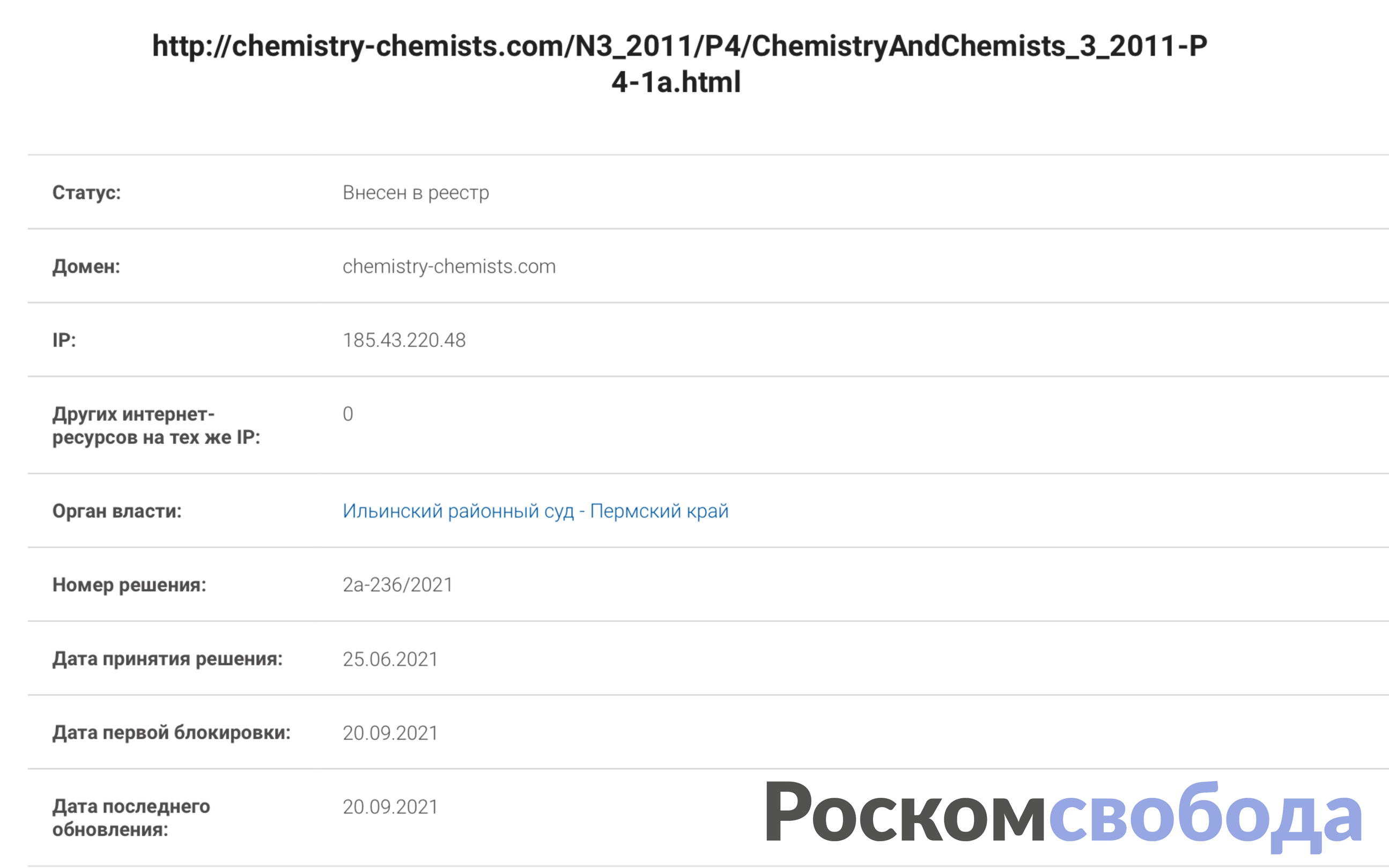Click the first blocking date value 20.09.2021
1389x868 pixels.
pos(390,733)
